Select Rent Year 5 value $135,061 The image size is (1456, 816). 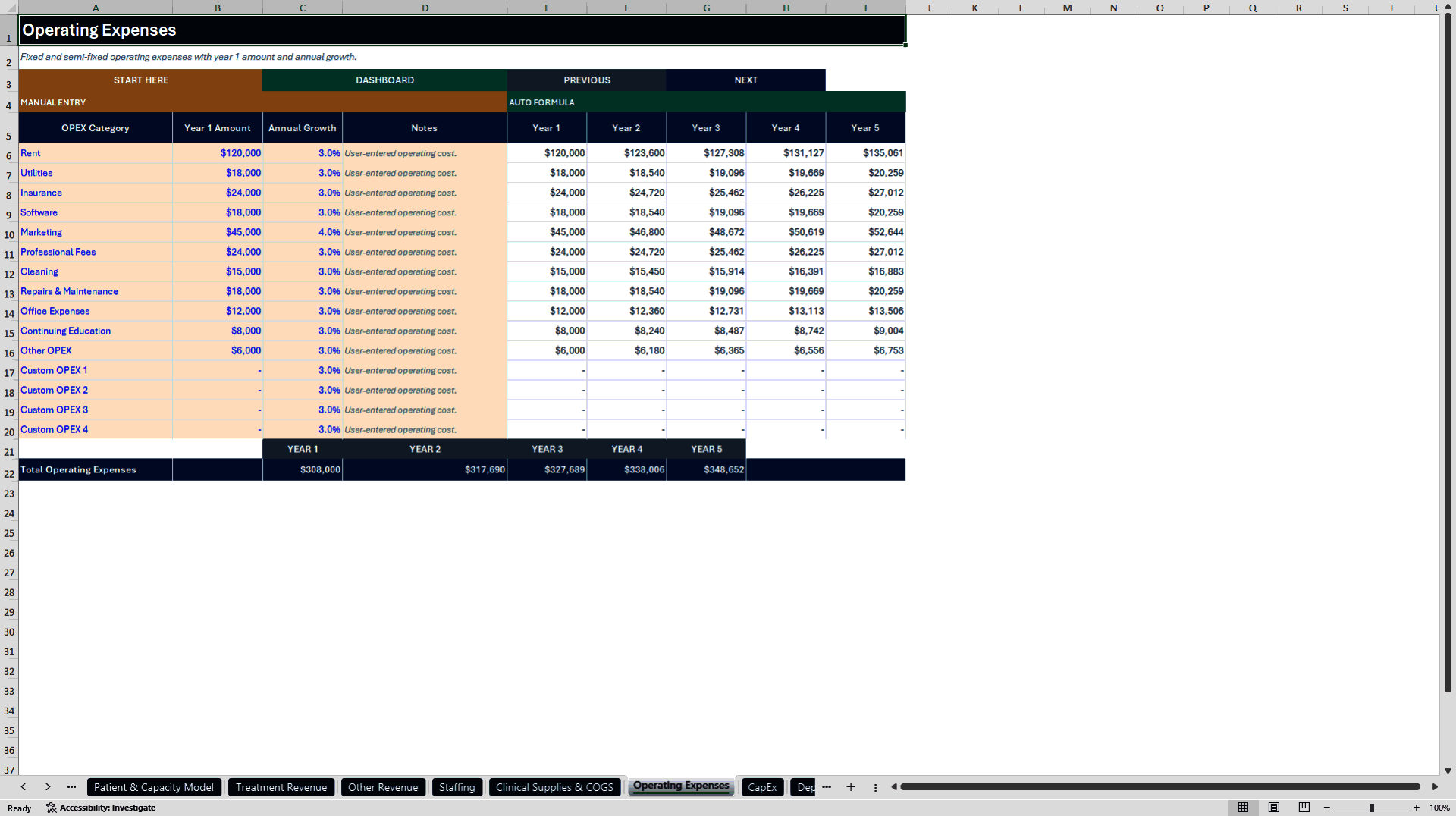click(x=866, y=153)
